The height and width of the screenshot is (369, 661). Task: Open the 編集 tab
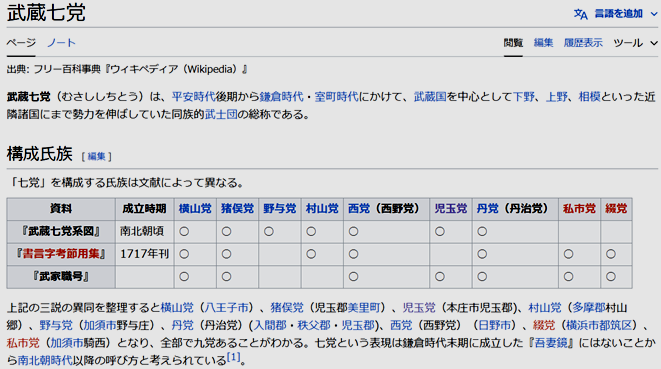[x=543, y=43]
